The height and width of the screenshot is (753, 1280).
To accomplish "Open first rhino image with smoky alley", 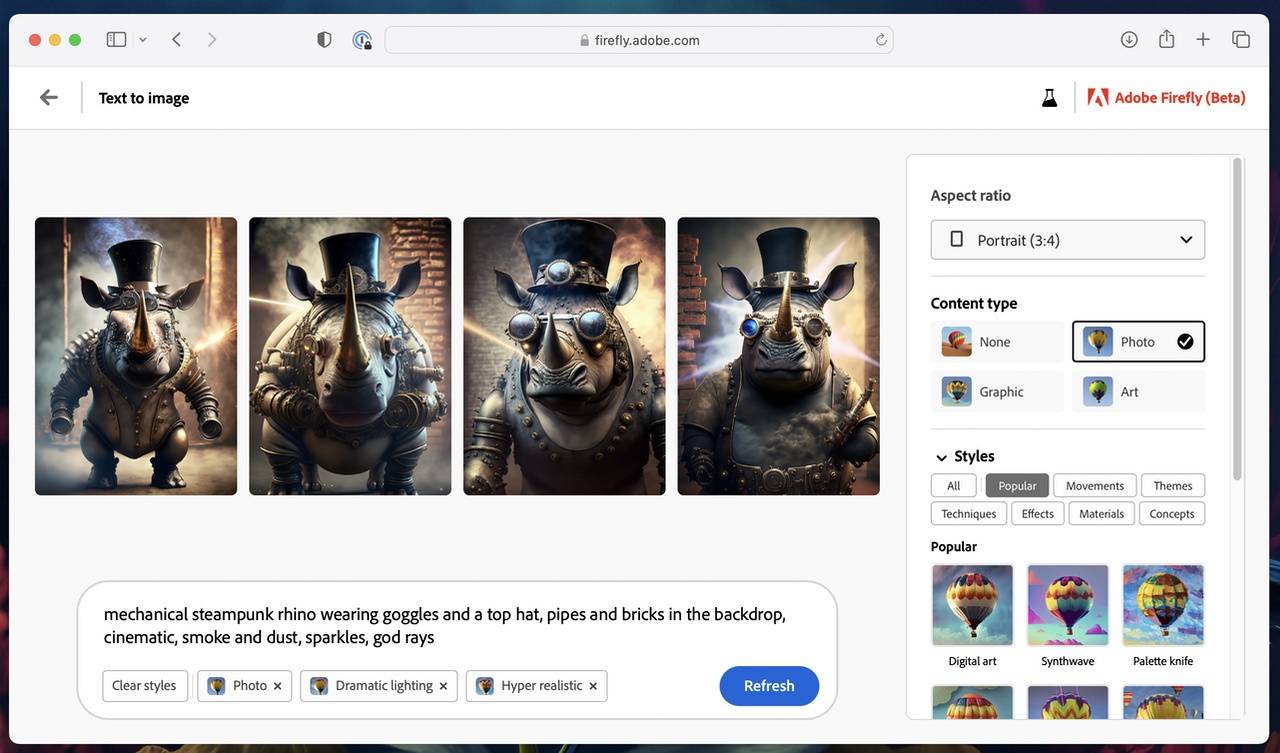I will click(136, 356).
